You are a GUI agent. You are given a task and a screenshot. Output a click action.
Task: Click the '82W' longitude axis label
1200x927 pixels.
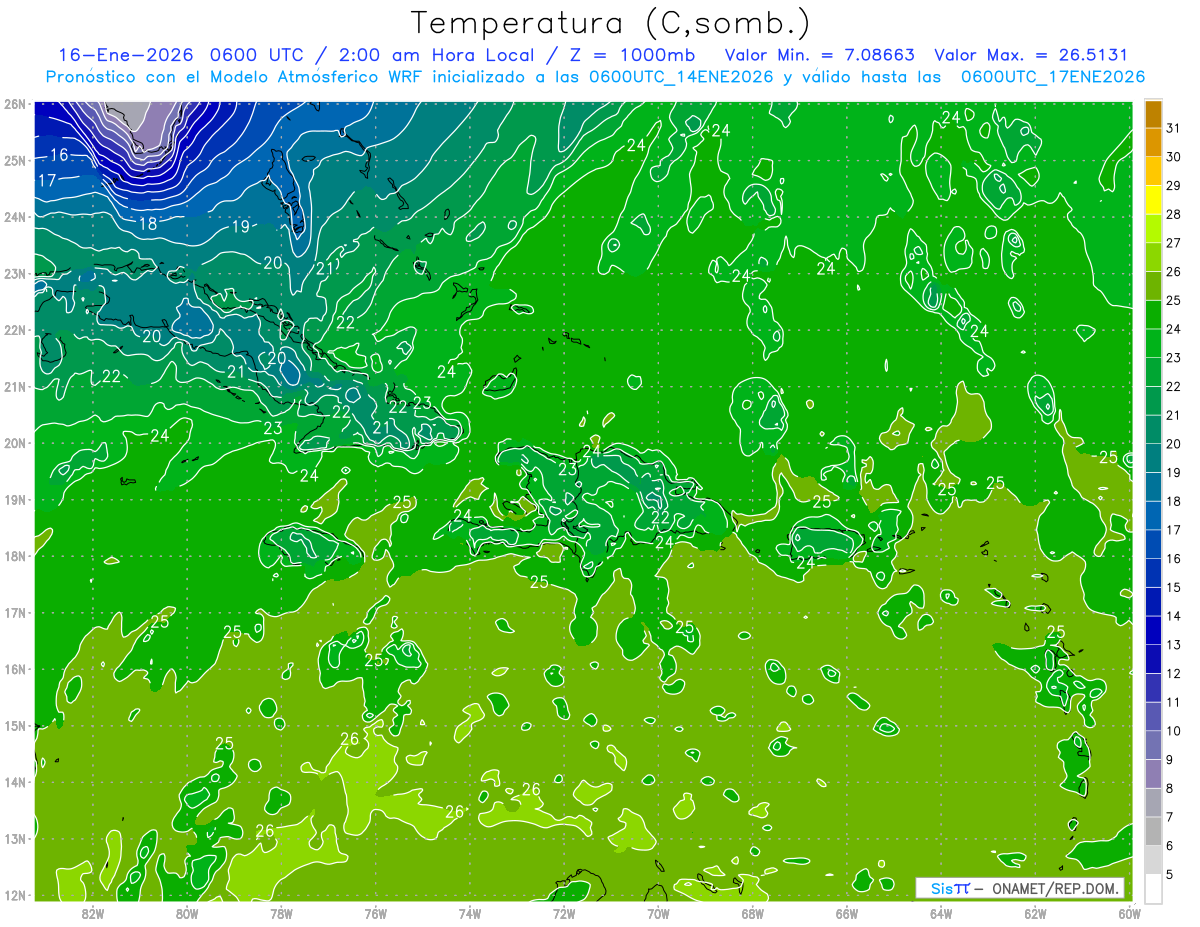click(x=93, y=913)
